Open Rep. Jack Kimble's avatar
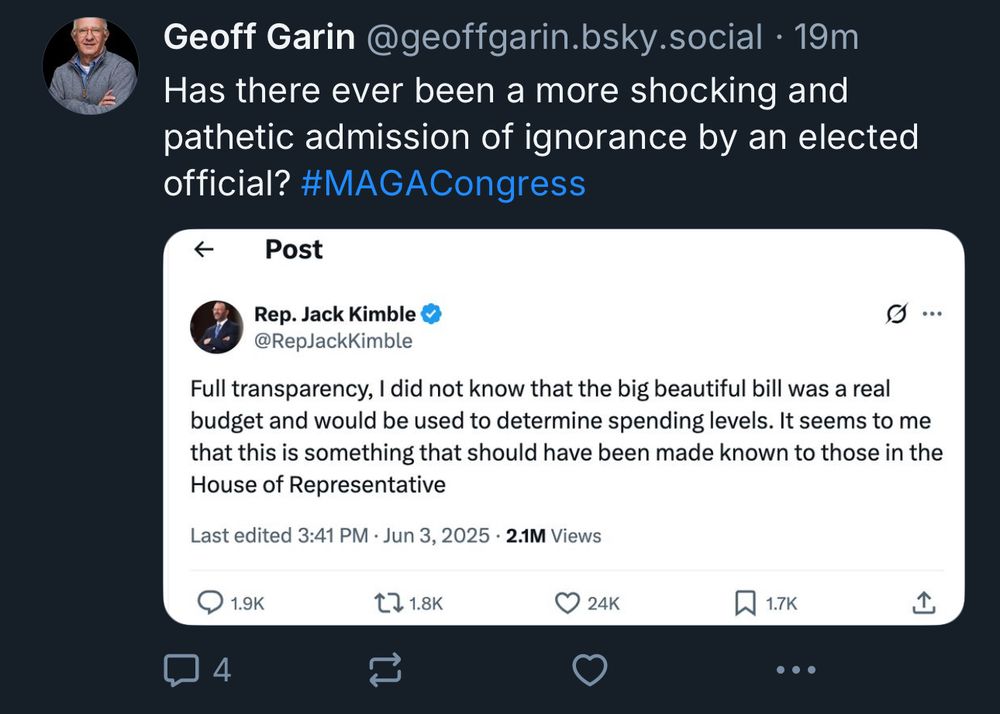Image resolution: width=1000 pixels, height=714 pixels. 217,327
